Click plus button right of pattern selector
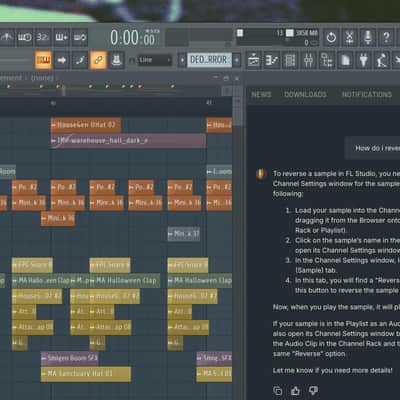 pos(236,60)
